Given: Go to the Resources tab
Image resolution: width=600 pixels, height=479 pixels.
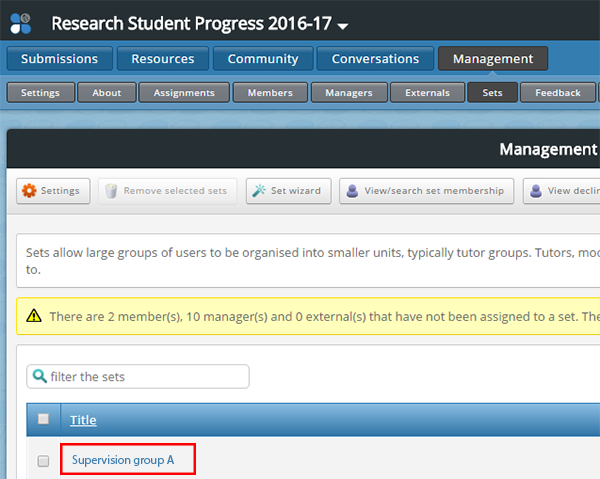Looking at the screenshot, I should click(163, 59).
